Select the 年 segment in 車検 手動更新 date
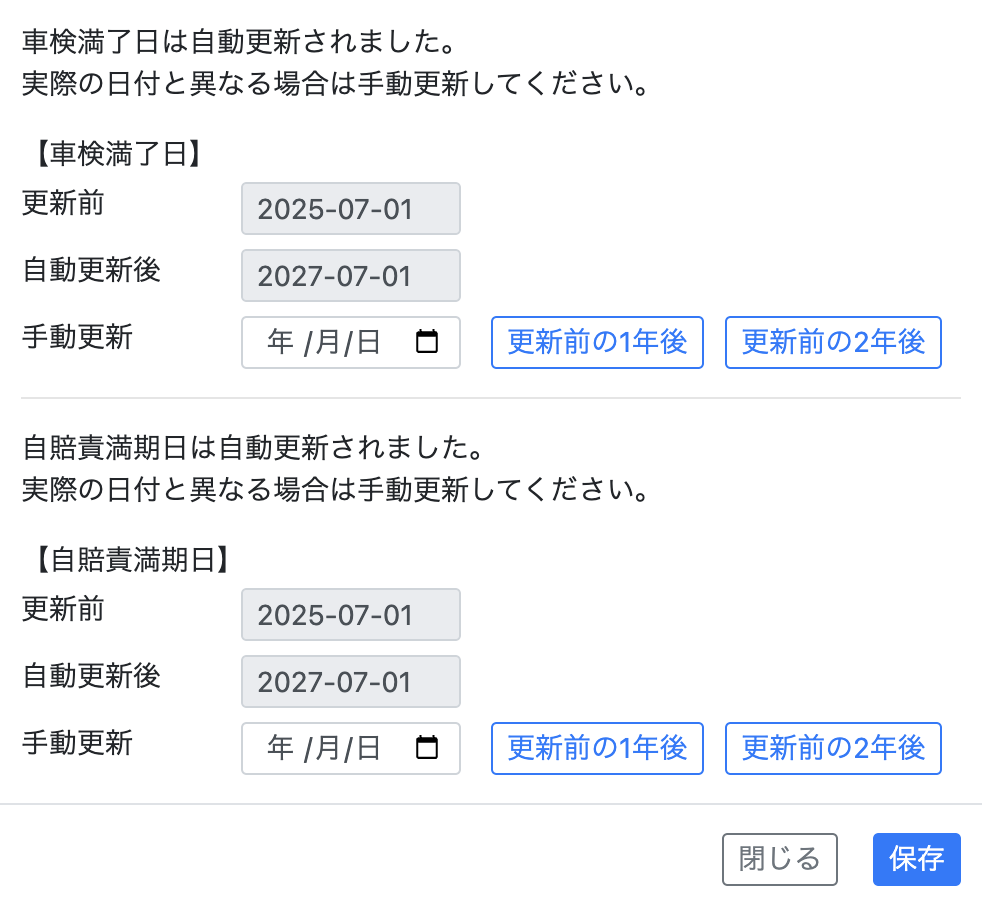982x910 pixels. (x=280, y=343)
